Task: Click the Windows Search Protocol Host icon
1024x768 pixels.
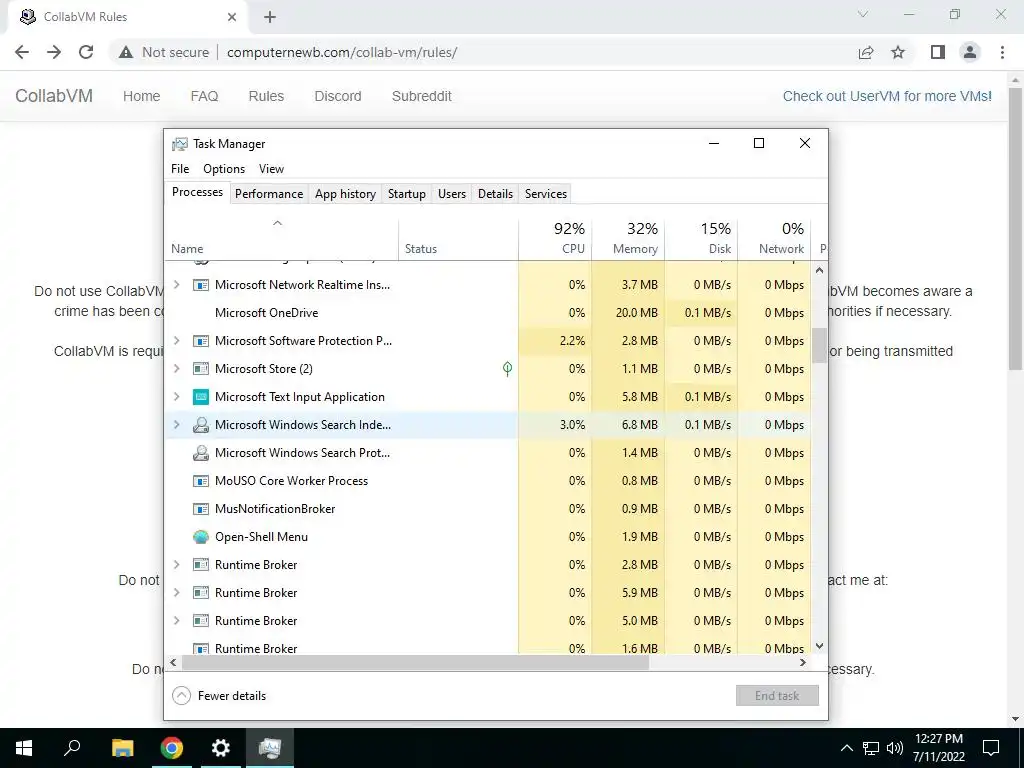Action: coord(201,453)
